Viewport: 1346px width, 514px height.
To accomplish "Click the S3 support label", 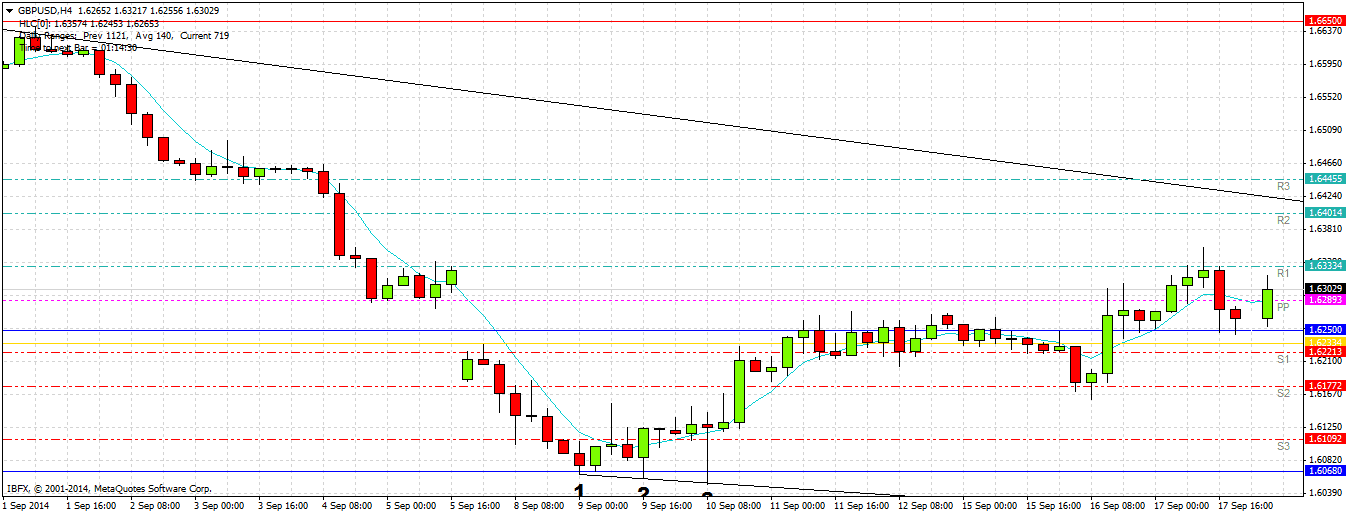I will point(1284,446).
